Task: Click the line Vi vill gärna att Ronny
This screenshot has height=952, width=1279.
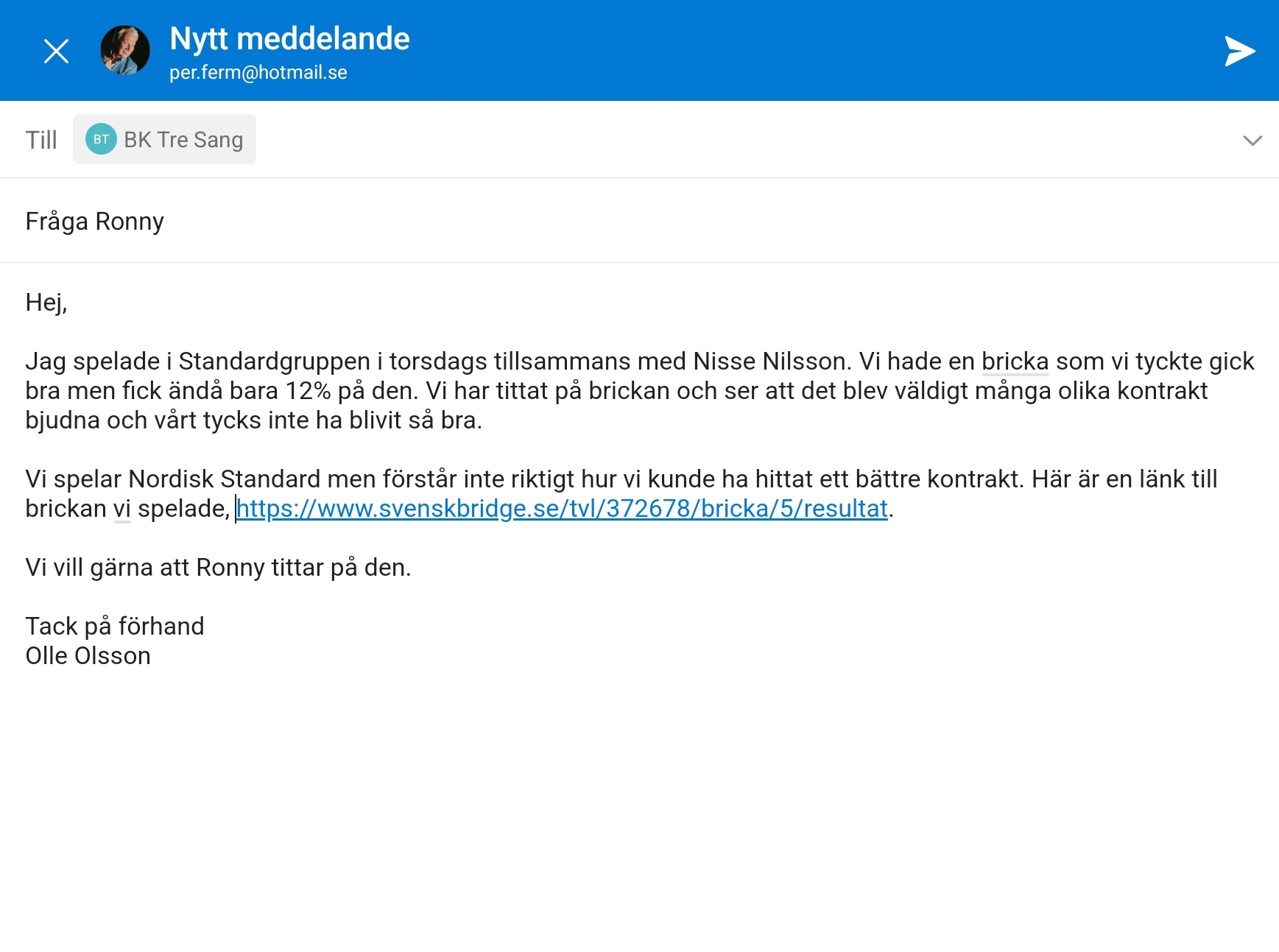Action: [x=218, y=568]
